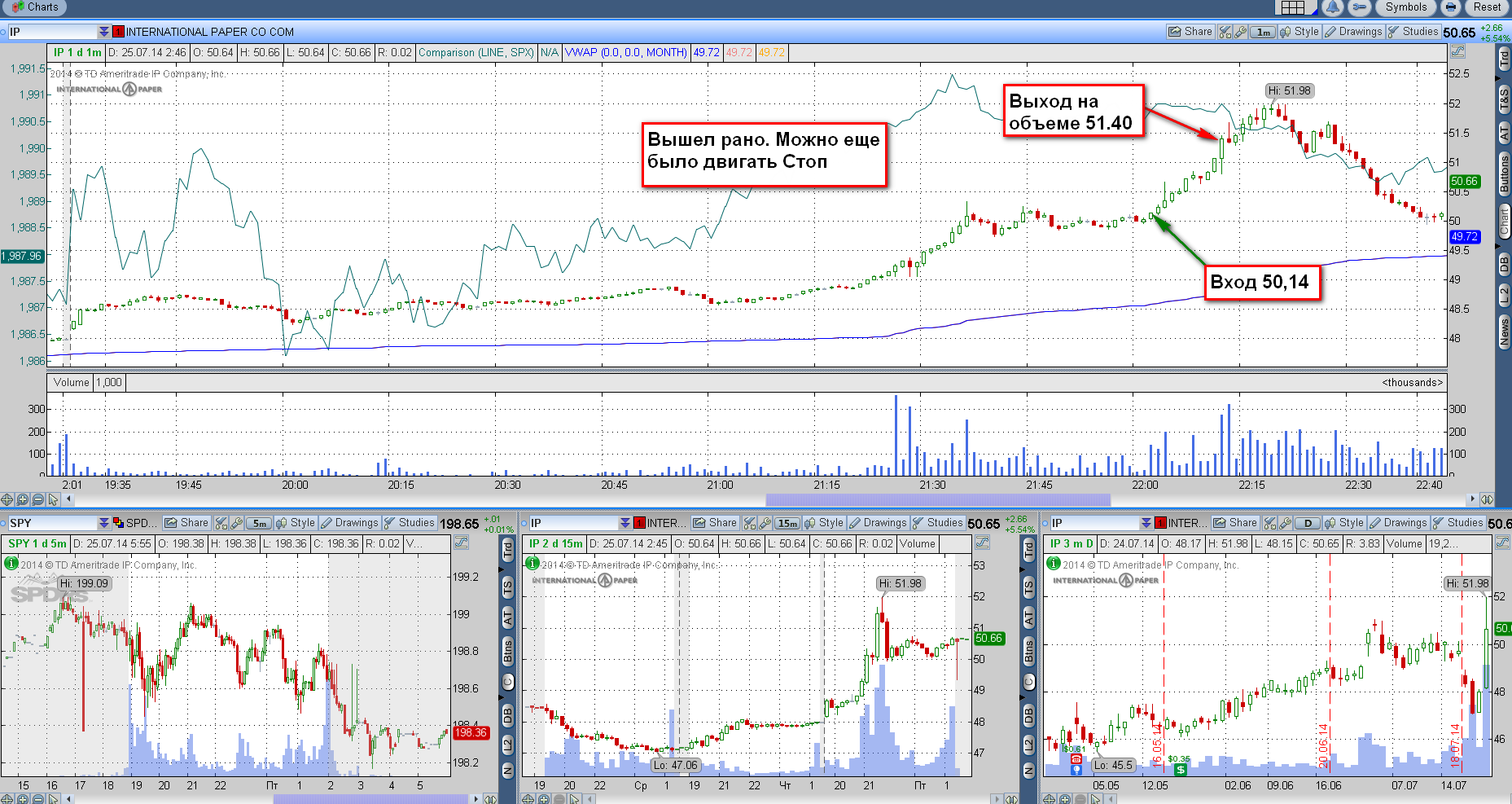This screenshot has width=1512, height=804.
Task: Open the Charts tab at top left
Action: click(34, 7)
